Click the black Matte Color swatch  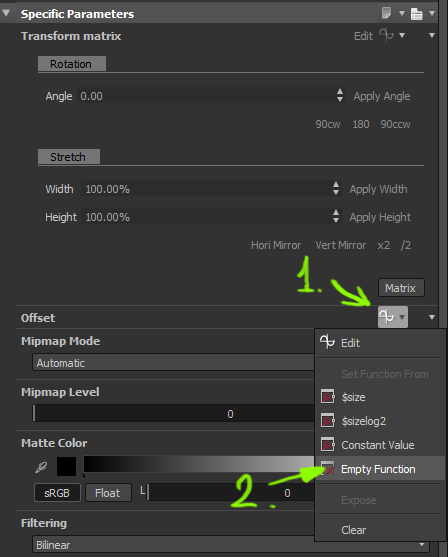coord(66,466)
